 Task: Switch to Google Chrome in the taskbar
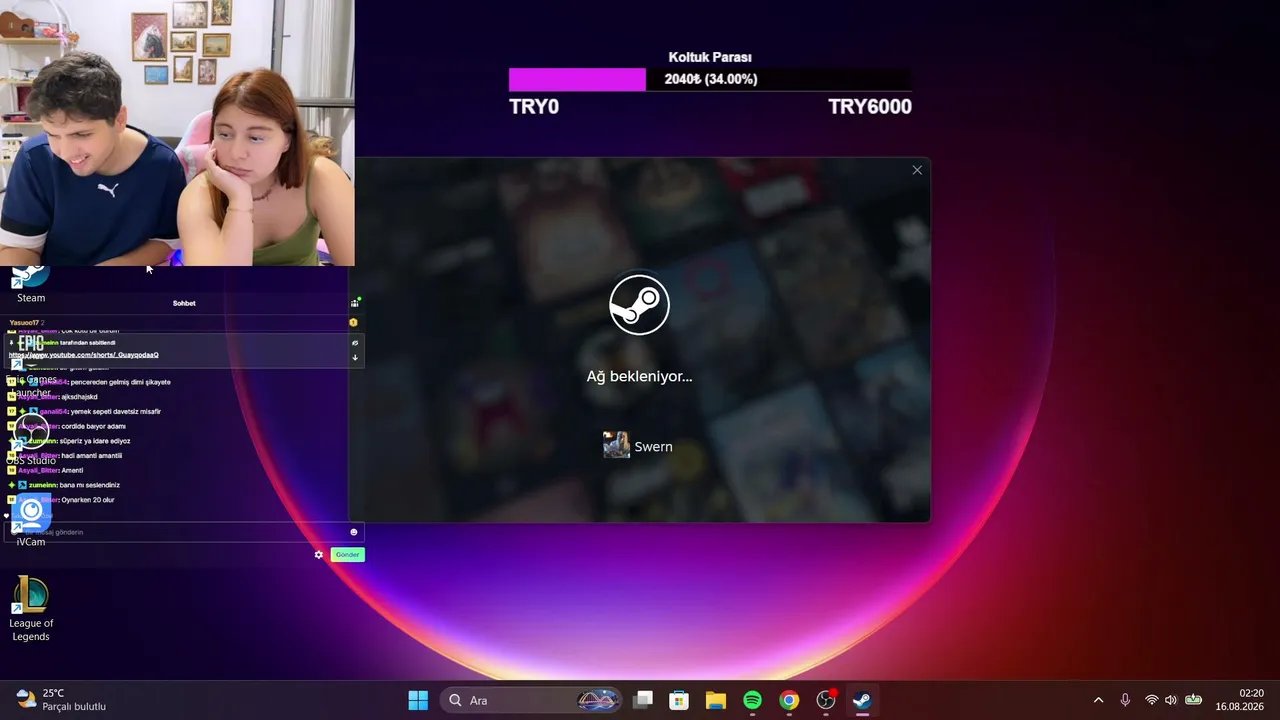pos(789,700)
